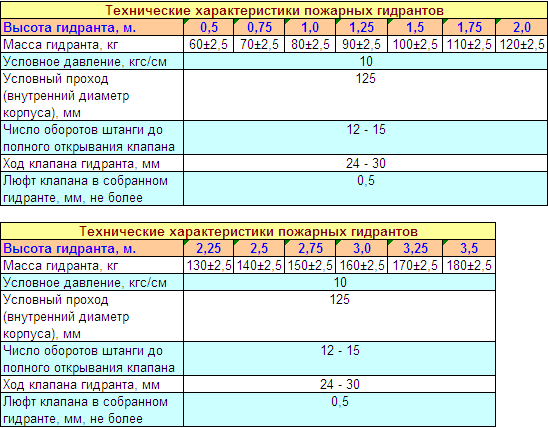
Task: Select the 0,75 height column header
Action: pyautogui.click(x=259, y=27)
